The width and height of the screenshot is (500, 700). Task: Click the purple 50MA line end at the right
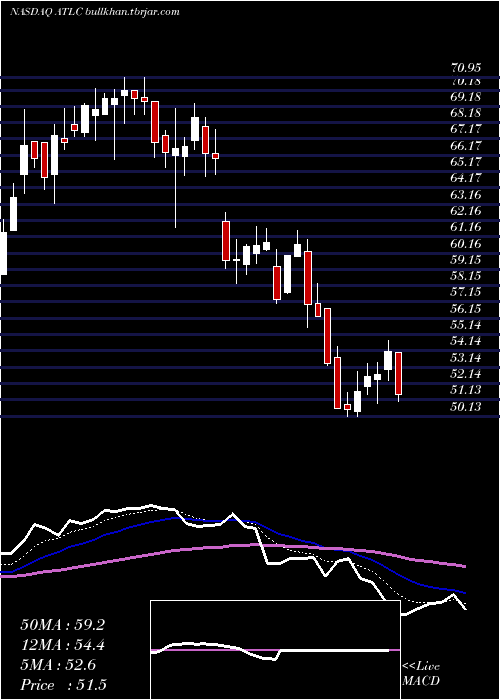point(464,567)
